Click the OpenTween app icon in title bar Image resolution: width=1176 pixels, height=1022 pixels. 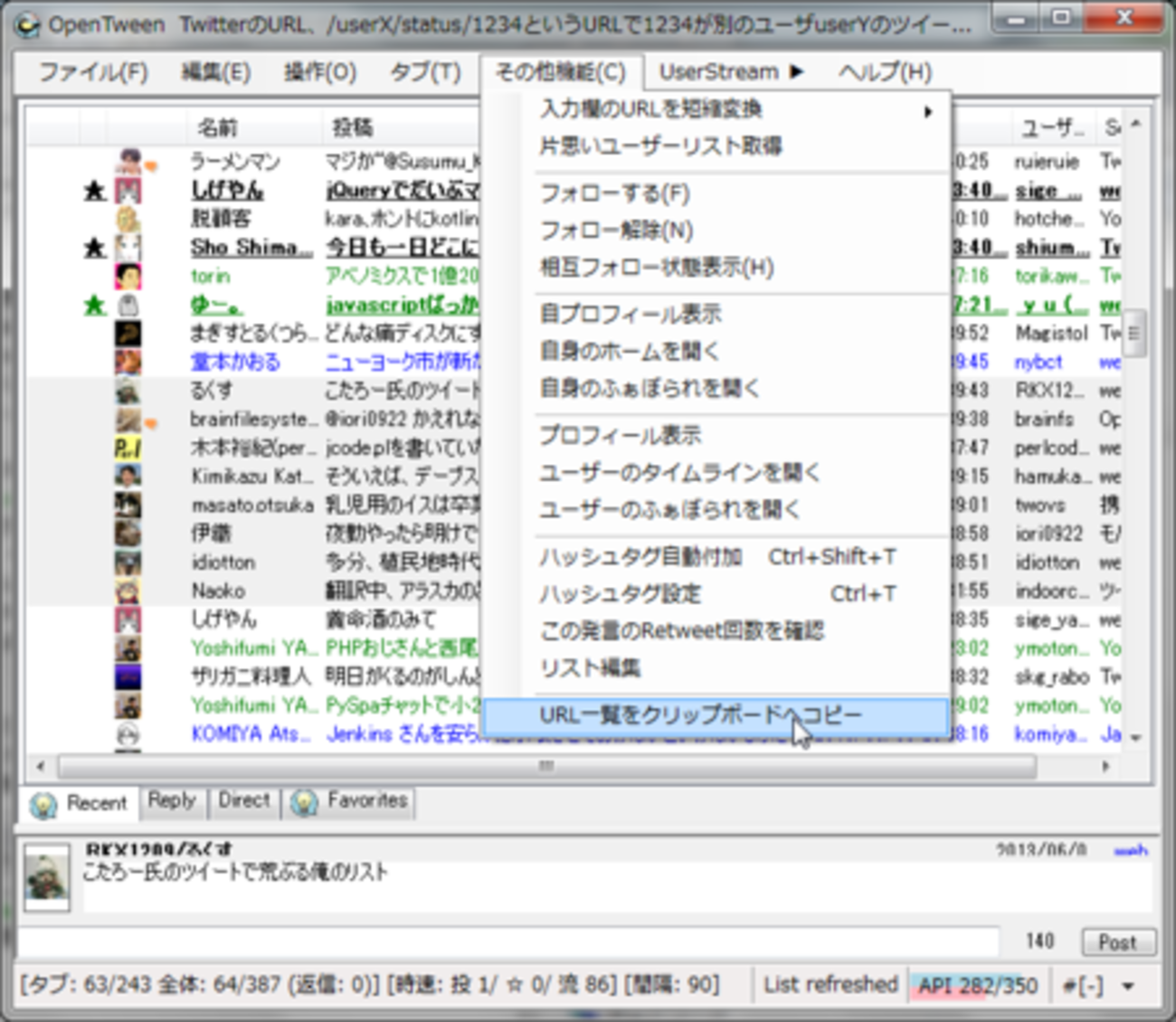pos(29,24)
